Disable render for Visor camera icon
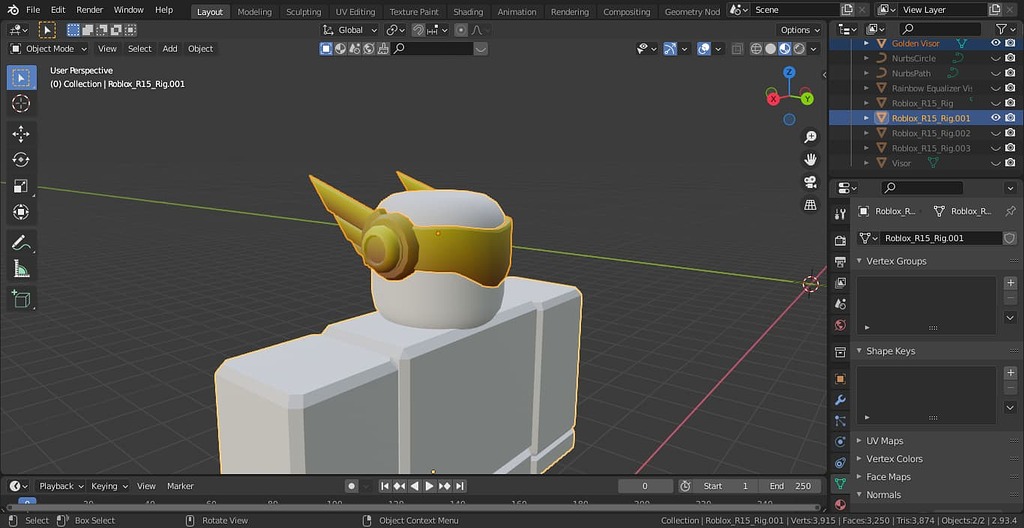Screen dimensions: 1024x528 coord(1010,163)
